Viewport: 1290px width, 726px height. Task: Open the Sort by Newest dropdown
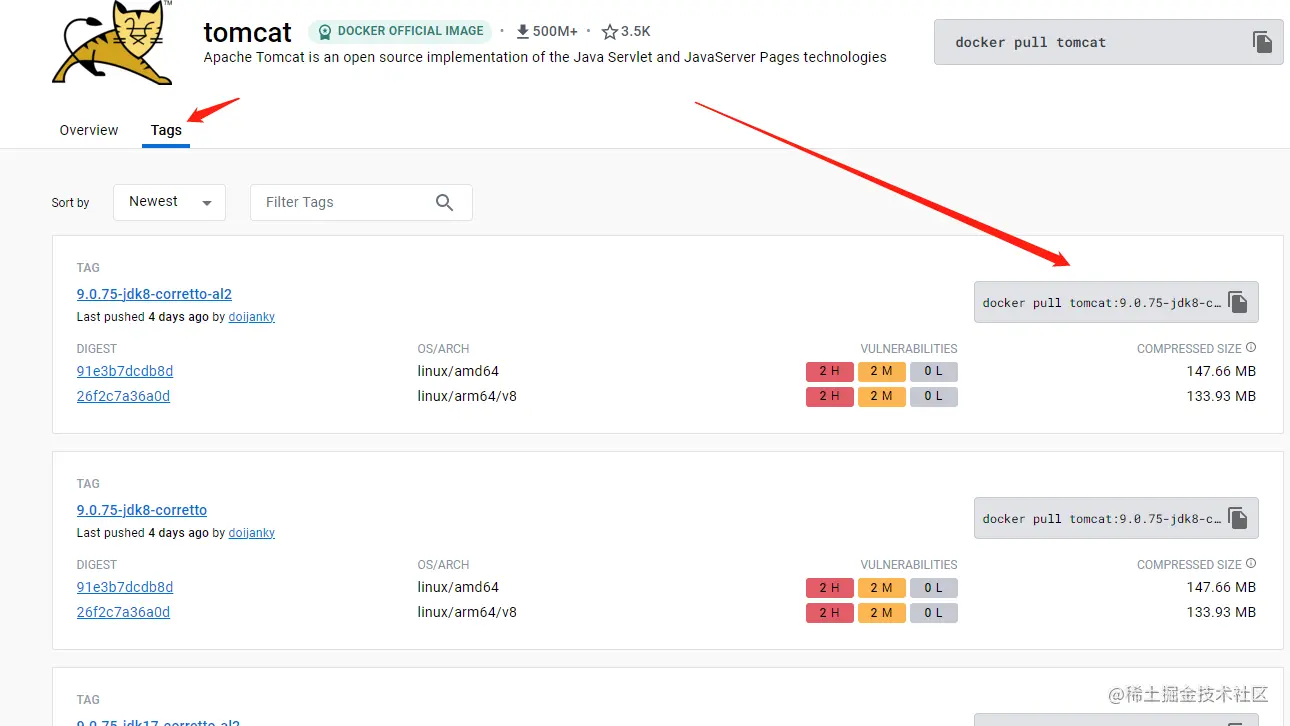coord(169,202)
